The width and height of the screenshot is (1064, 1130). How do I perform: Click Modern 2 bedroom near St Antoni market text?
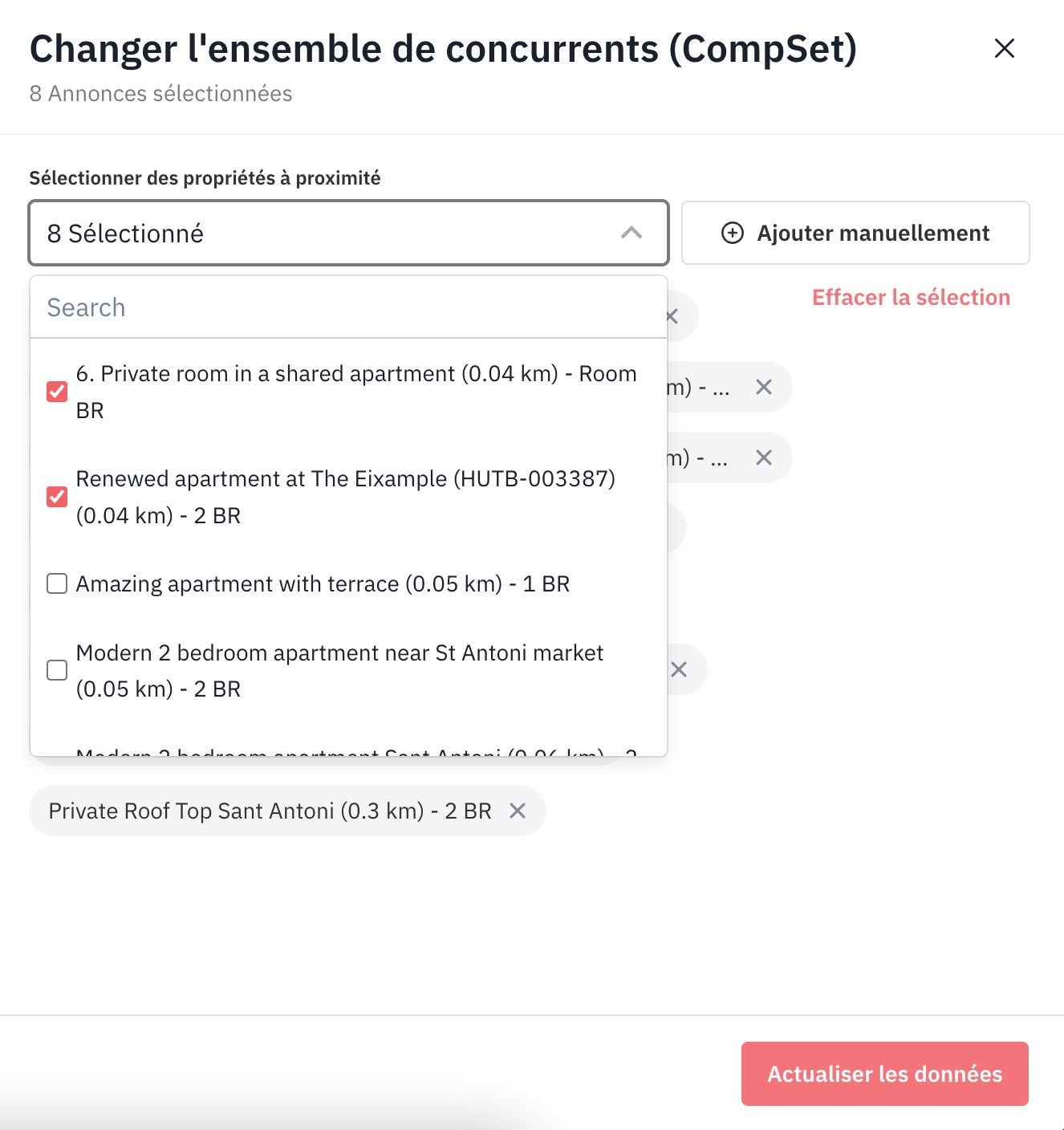click(x=339, y=670)
